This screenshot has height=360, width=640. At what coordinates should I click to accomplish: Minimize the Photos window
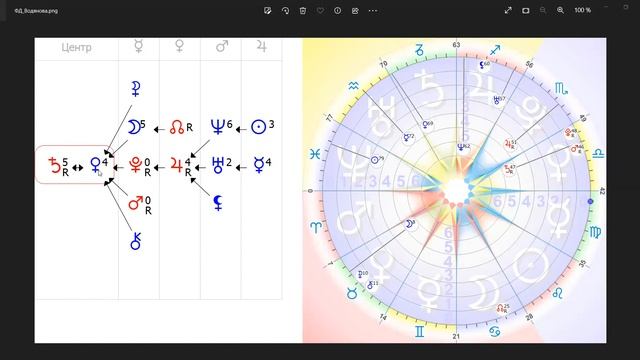coord(606,7)
